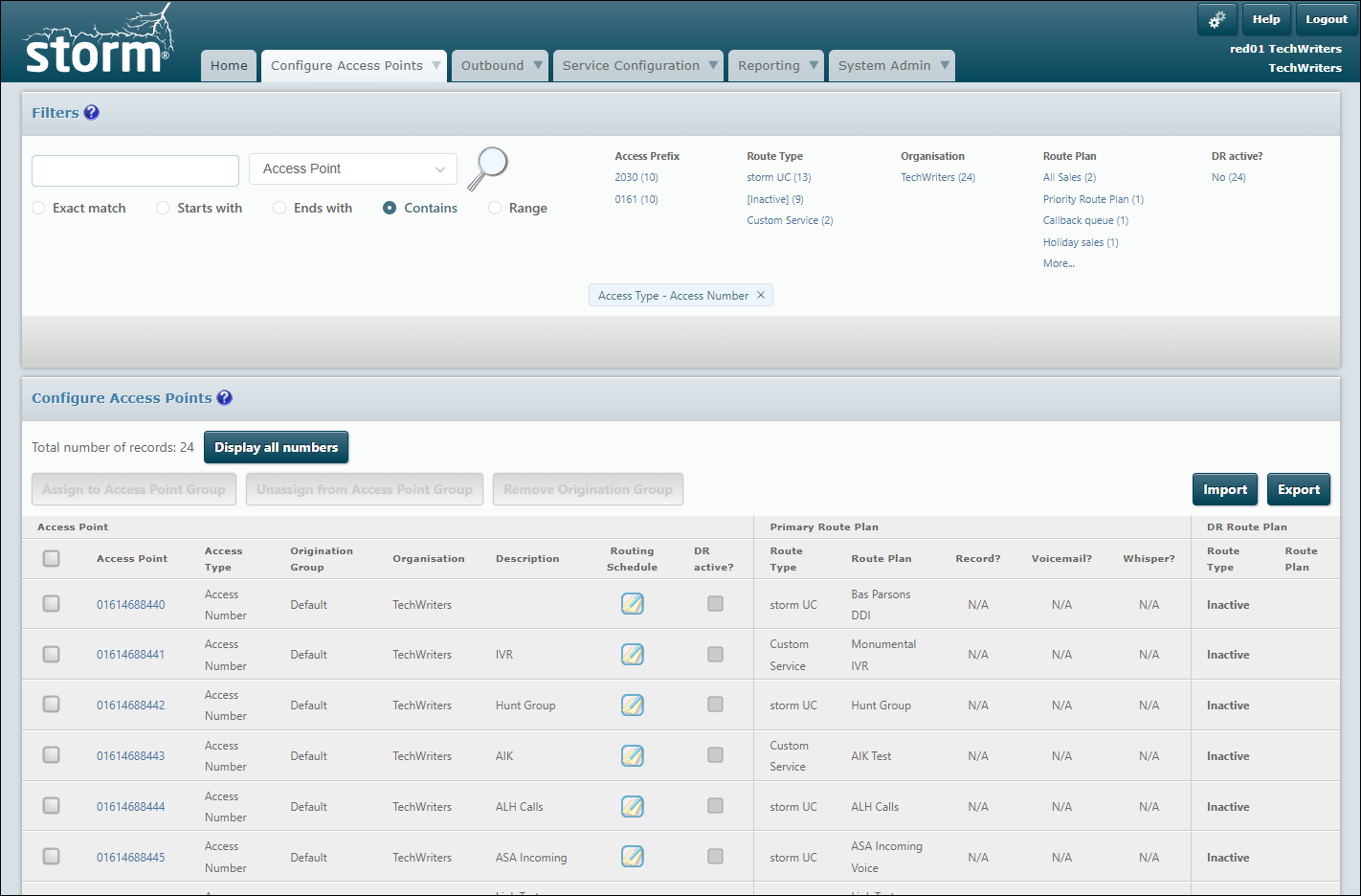Filter by Organisation TechWriters (24)
The width and height of the screenshot is (1361, 896).
coord(938,177)
